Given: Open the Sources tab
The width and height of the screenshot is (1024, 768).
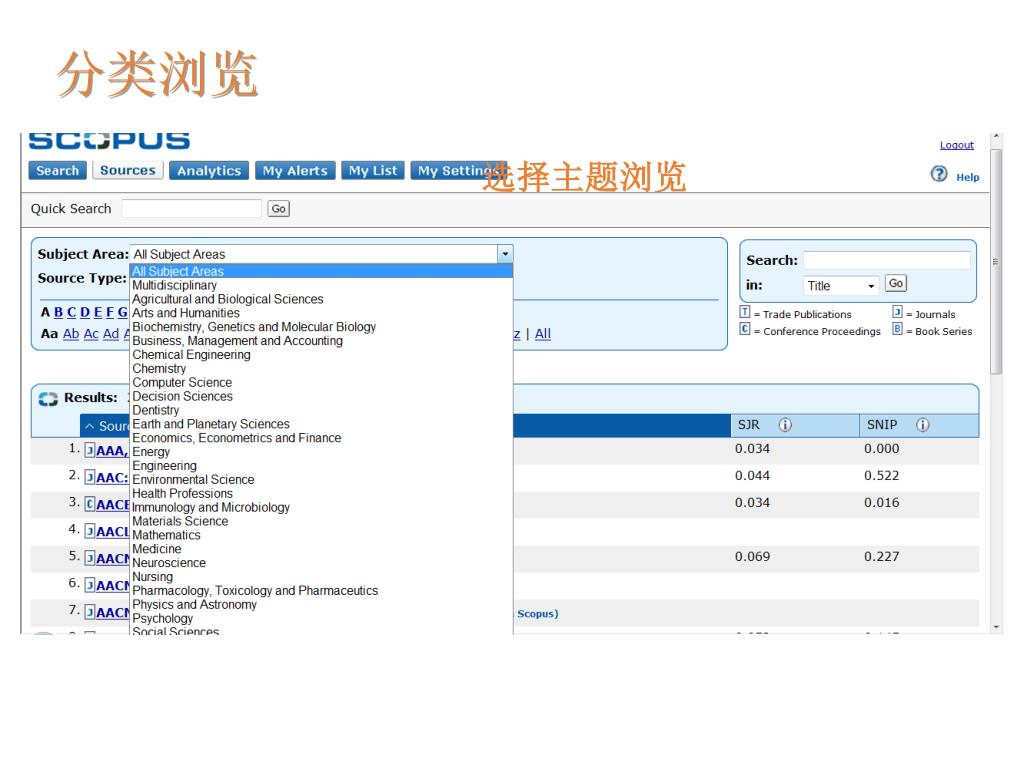Looking at the screenshot, I should point(128,170).
